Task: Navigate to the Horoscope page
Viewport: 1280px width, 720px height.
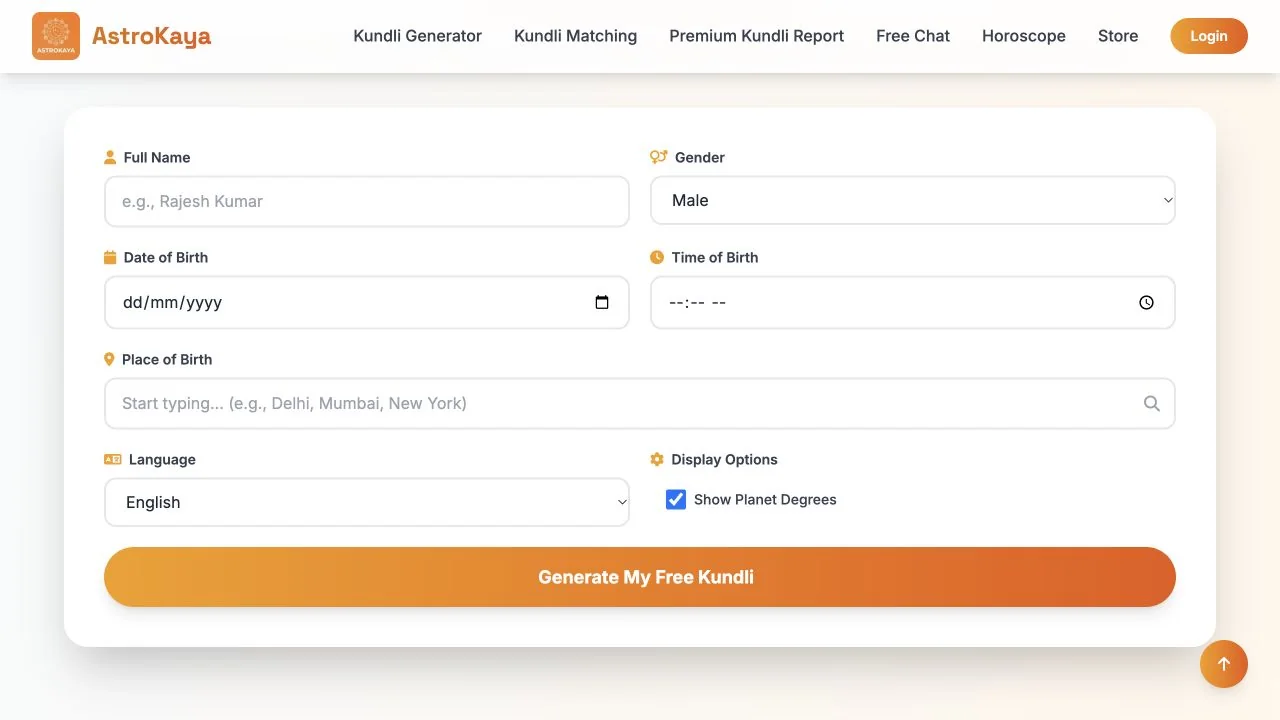Action: coord(1024,36)
